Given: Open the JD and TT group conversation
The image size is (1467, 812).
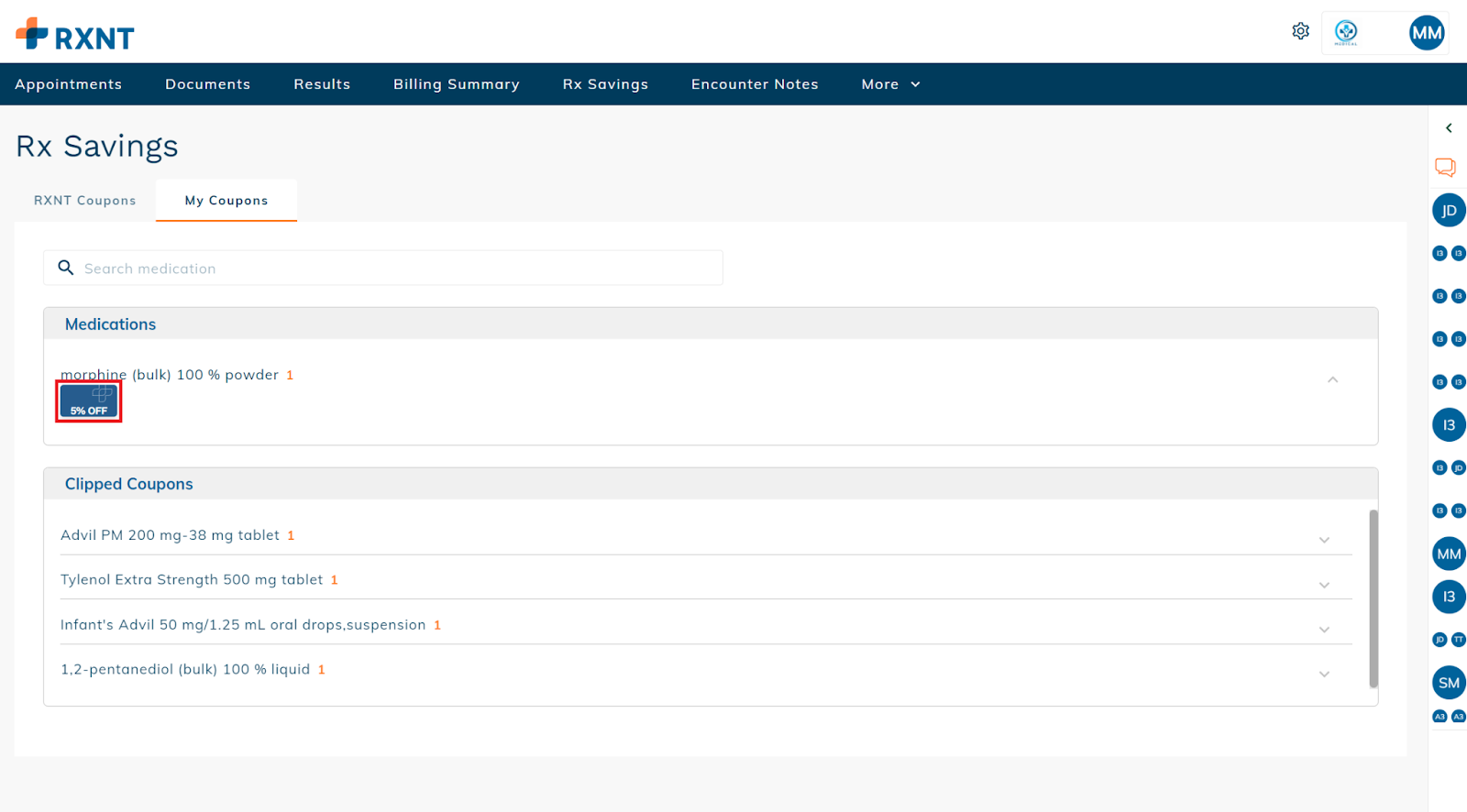Looking at the screenshot, I should coord(1449,640).
